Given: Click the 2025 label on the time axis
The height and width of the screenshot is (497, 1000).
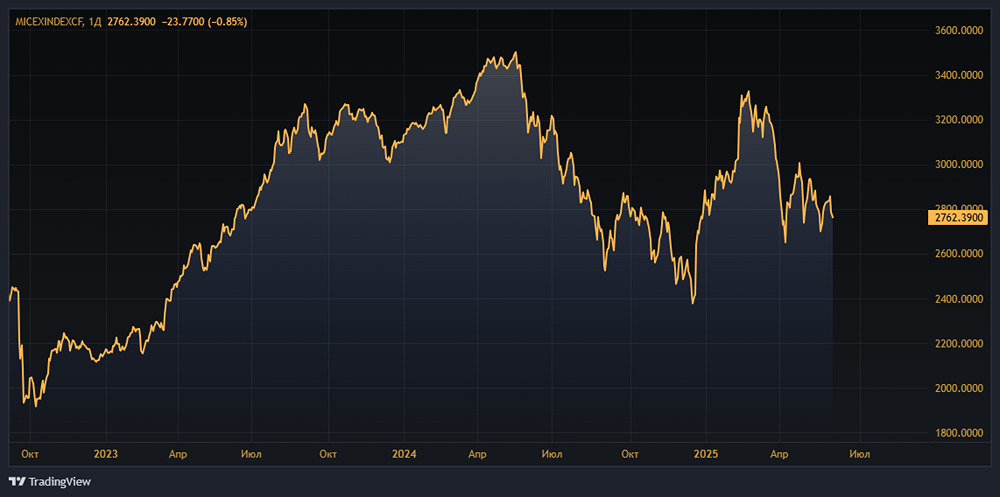Looking at the screenshot, I should [x=705, y=454].
